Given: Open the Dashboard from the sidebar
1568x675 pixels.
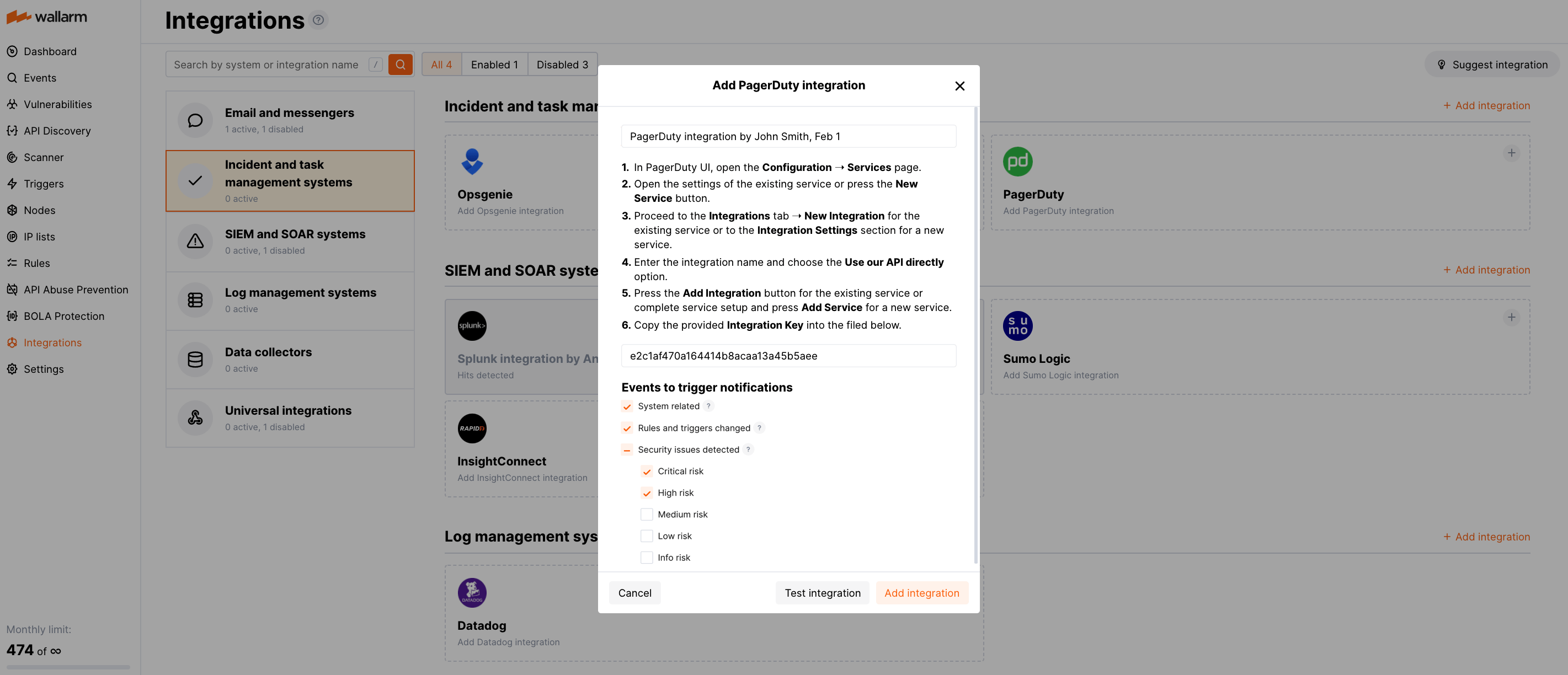Looking at the screenshot, I should (x=50, y=51).
